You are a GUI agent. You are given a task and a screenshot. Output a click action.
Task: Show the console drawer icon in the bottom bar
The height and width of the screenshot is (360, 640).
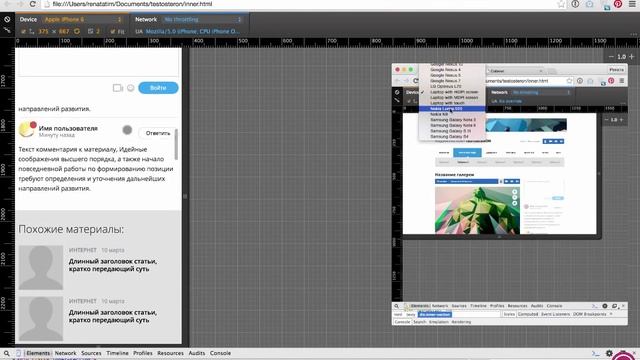596,353
